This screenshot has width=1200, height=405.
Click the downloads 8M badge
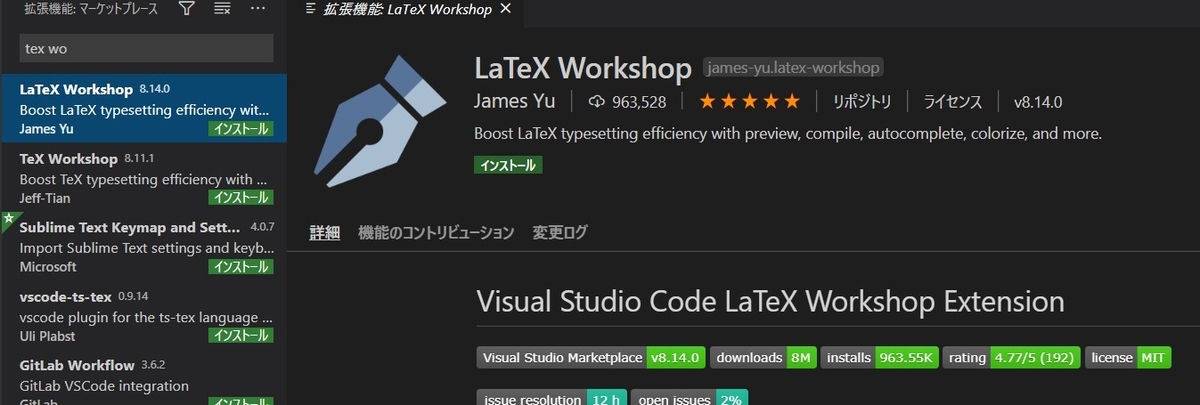(x=764, y=357)
